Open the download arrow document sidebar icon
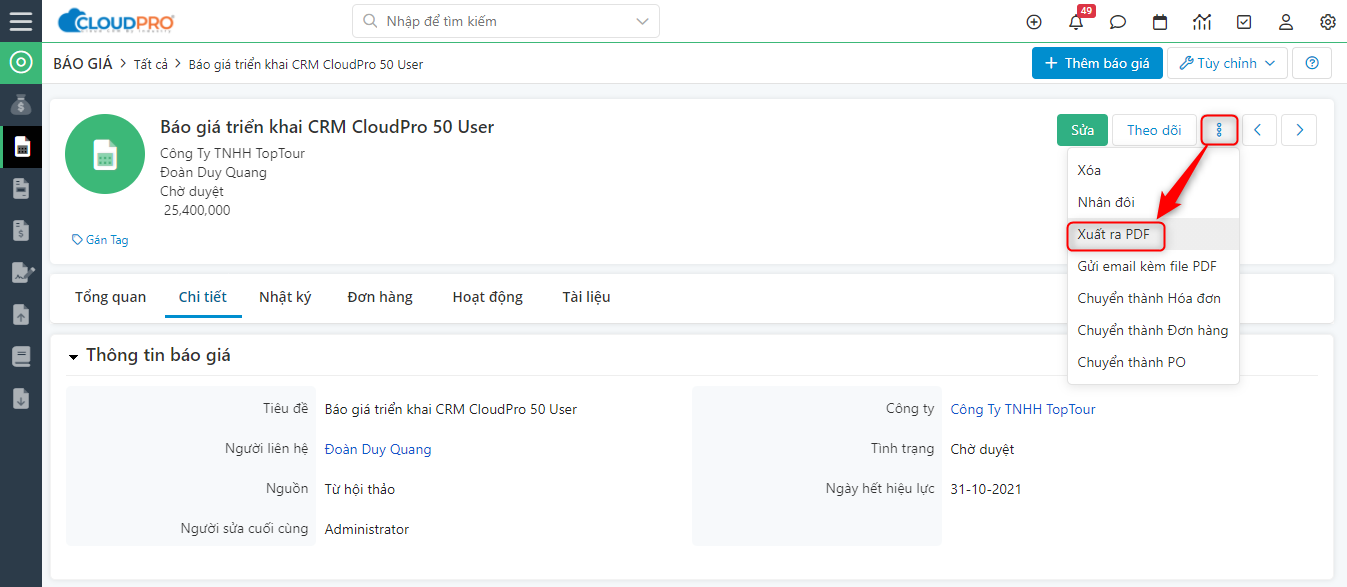Image resolution: width=1347 pixels, height=587 pixels. (x=21, y=398)
